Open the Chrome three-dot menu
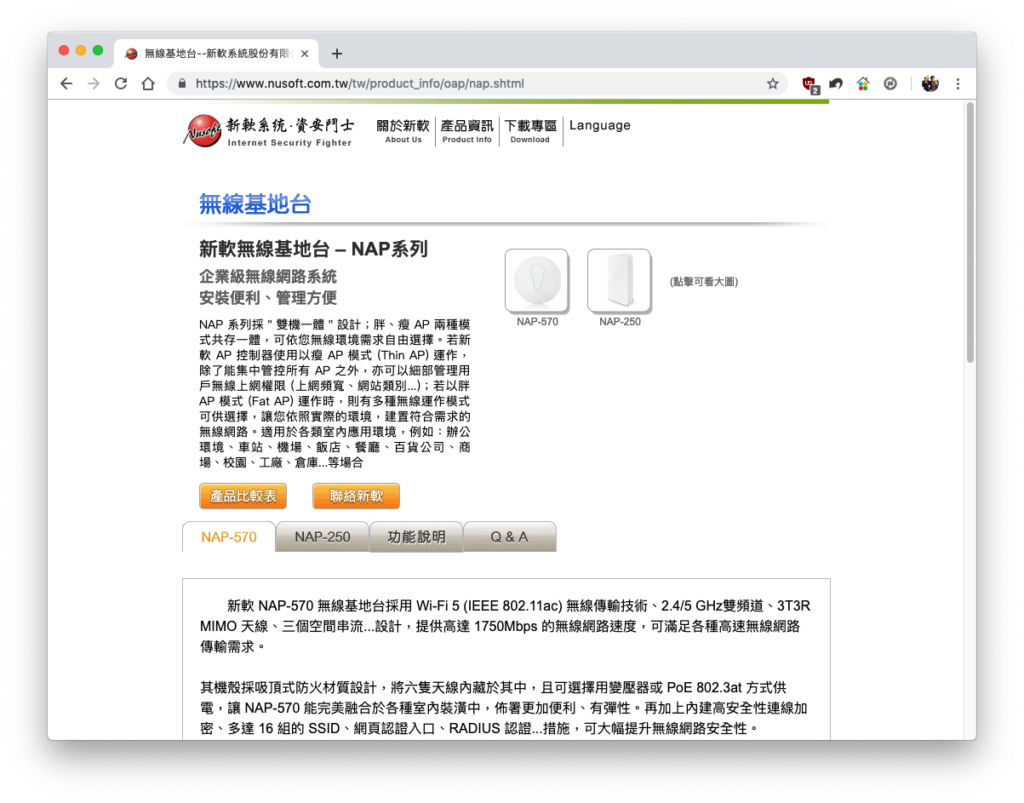 click(958, 84)
